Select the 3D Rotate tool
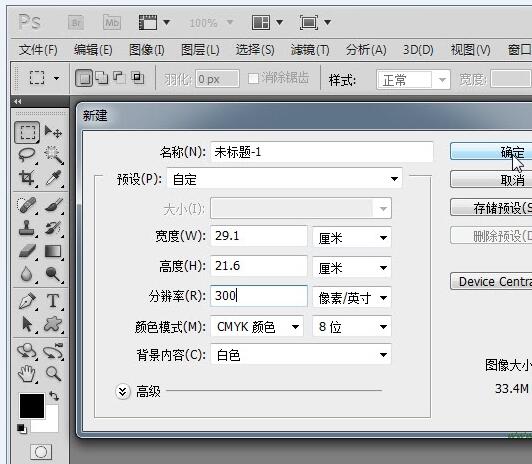 point(26,351)
